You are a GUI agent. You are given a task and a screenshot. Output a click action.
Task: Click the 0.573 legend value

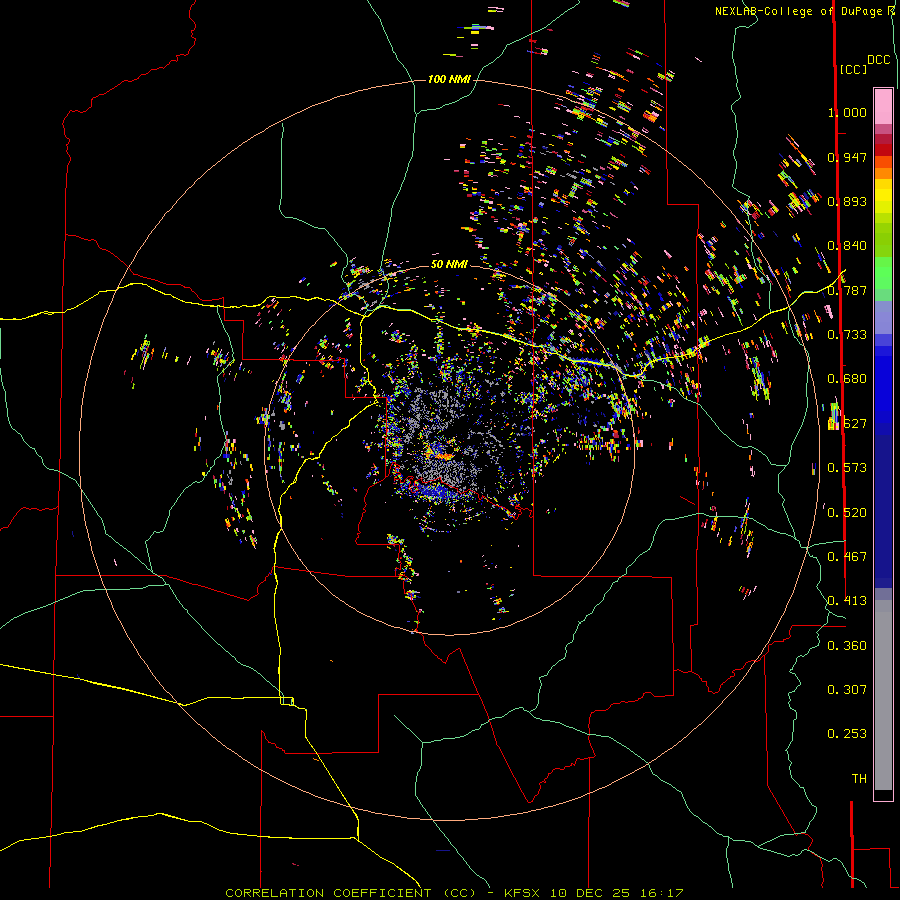point(847,468)
